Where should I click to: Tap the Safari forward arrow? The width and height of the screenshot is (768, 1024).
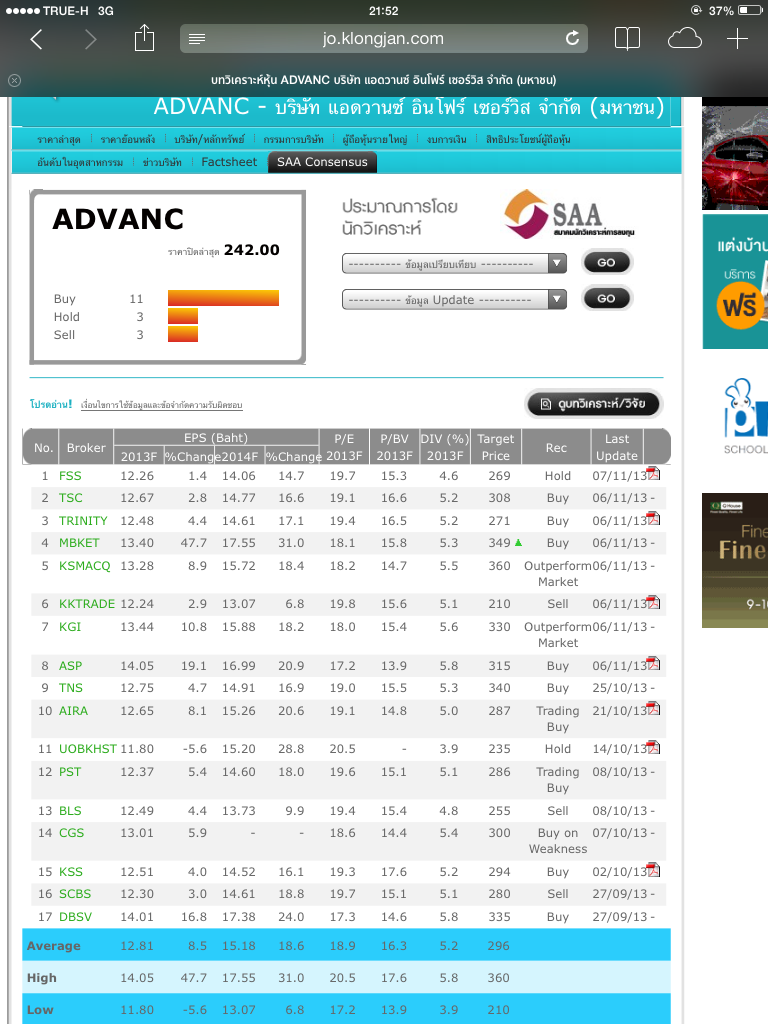point(91,39)
